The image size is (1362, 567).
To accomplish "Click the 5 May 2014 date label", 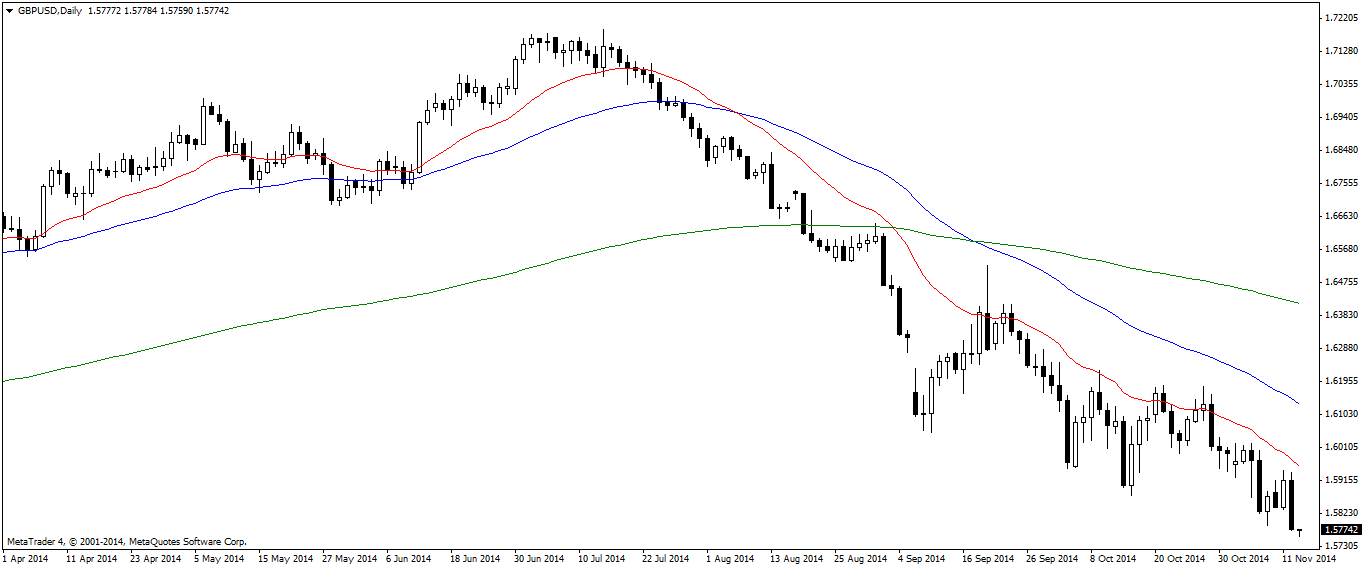I will click(x=218, y=558).
